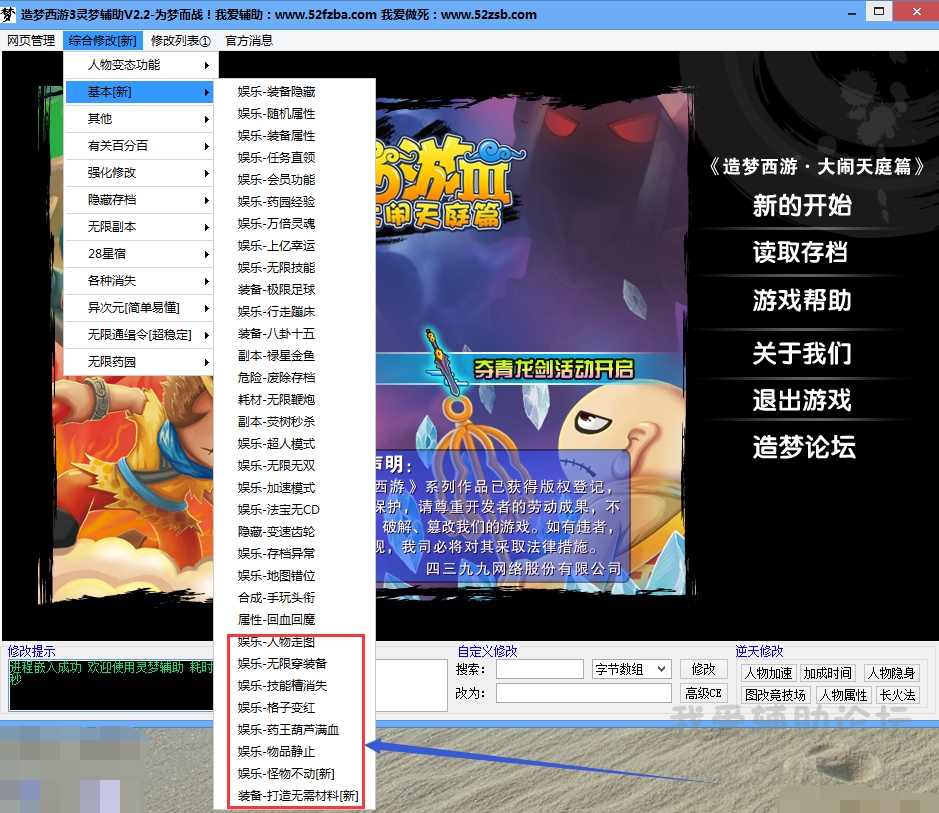Select 娱乐-超人模式 menu entry
The image size is (939, 813).
tap(295, 444)
